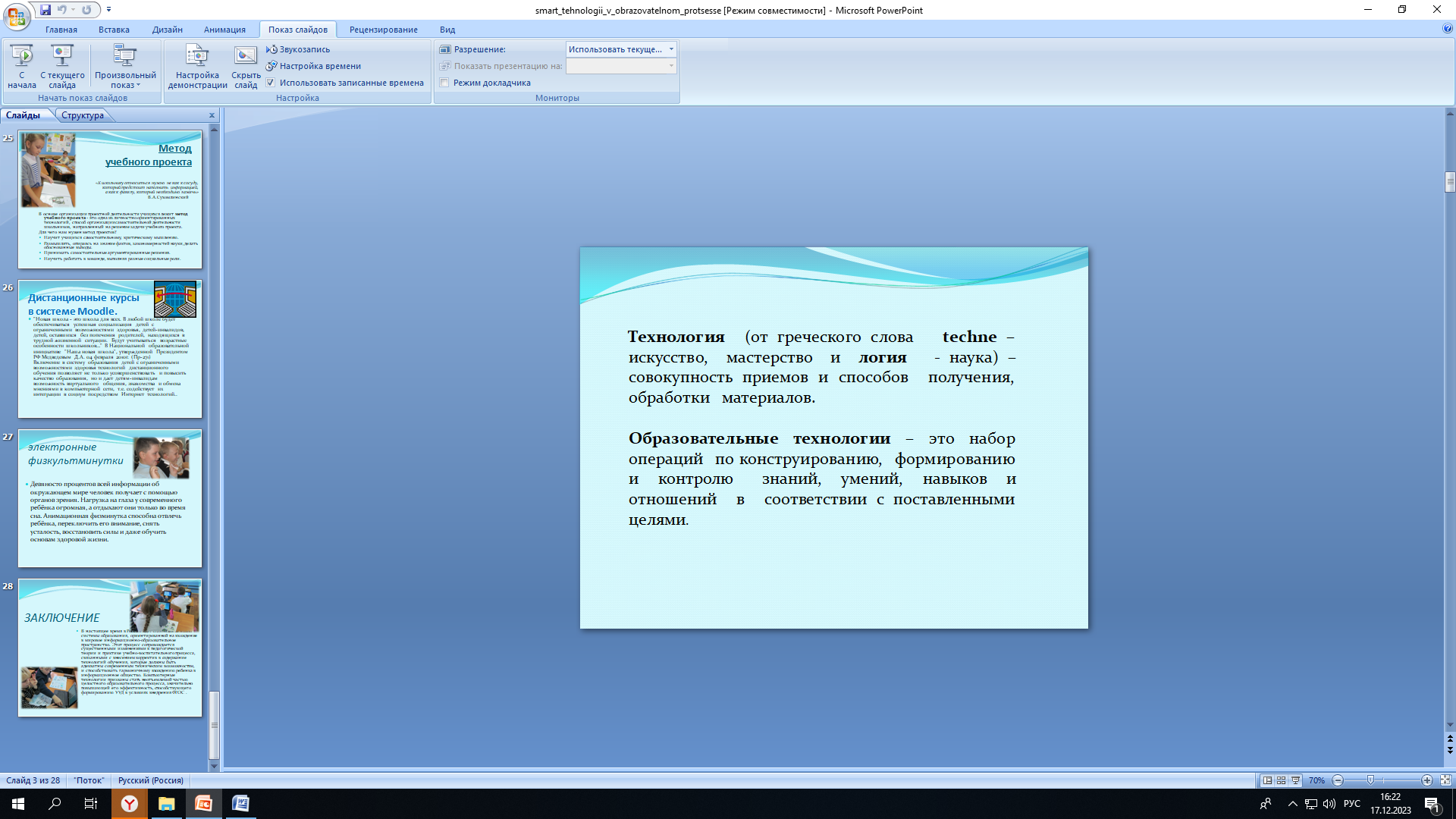1456x819 pixels.
Task: Switch to the Структура pane tab
Action: (83, 115)
